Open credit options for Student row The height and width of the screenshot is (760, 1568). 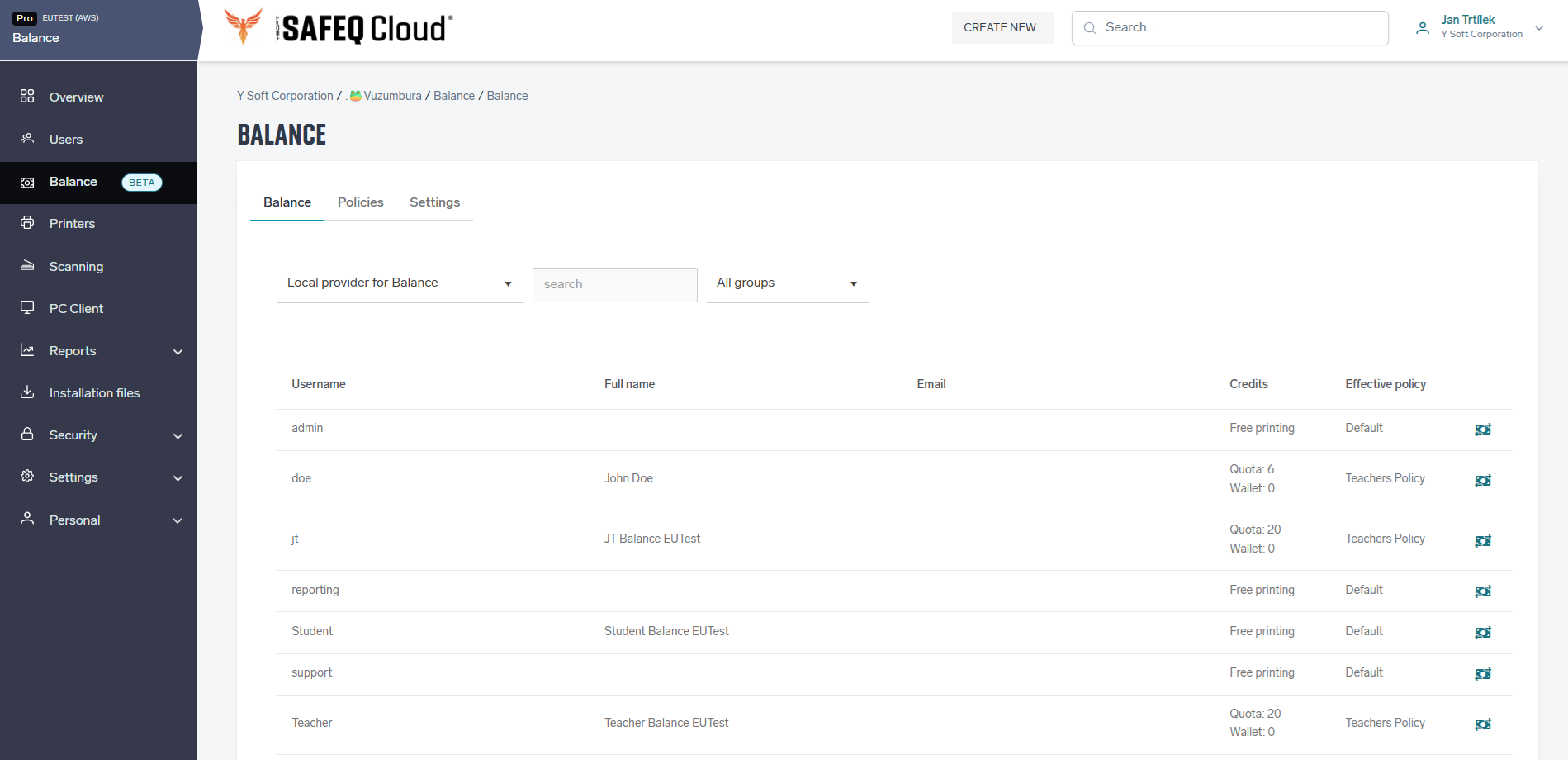pos(1483,632)
